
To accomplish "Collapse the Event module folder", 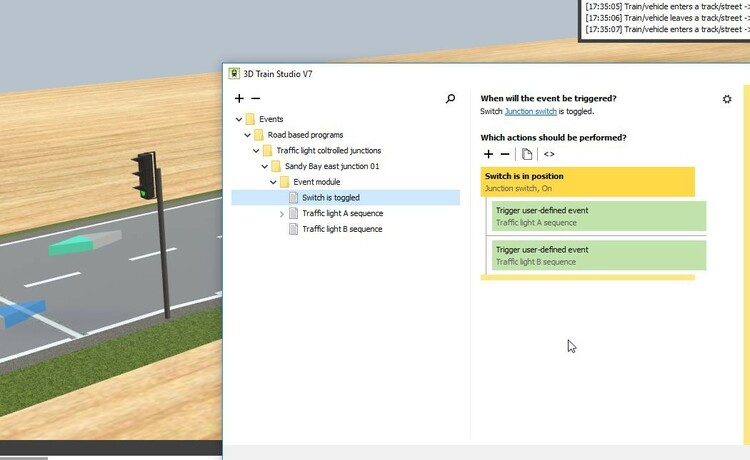I will click(x=273, y=182).
